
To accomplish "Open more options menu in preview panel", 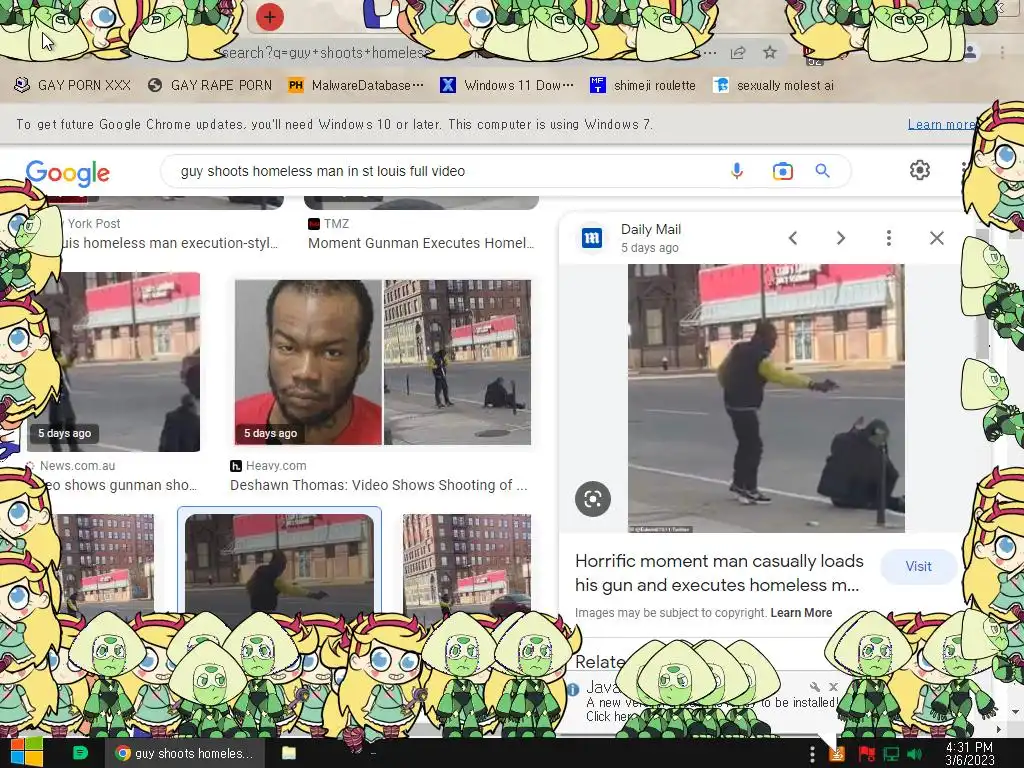I will 889,238.
